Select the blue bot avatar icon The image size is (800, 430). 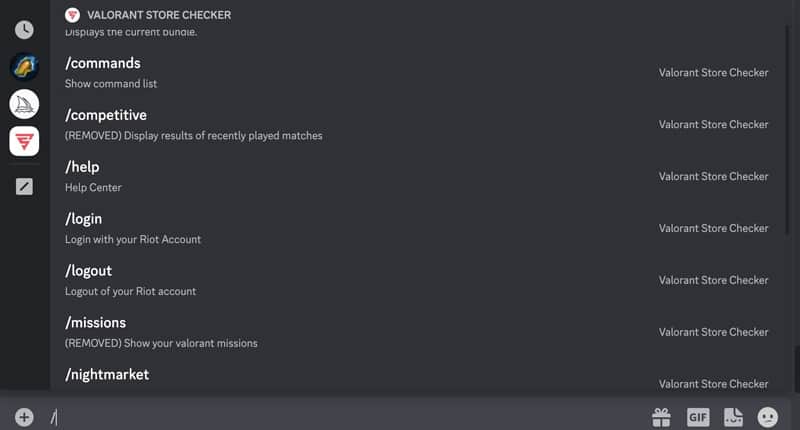[24, 67]
